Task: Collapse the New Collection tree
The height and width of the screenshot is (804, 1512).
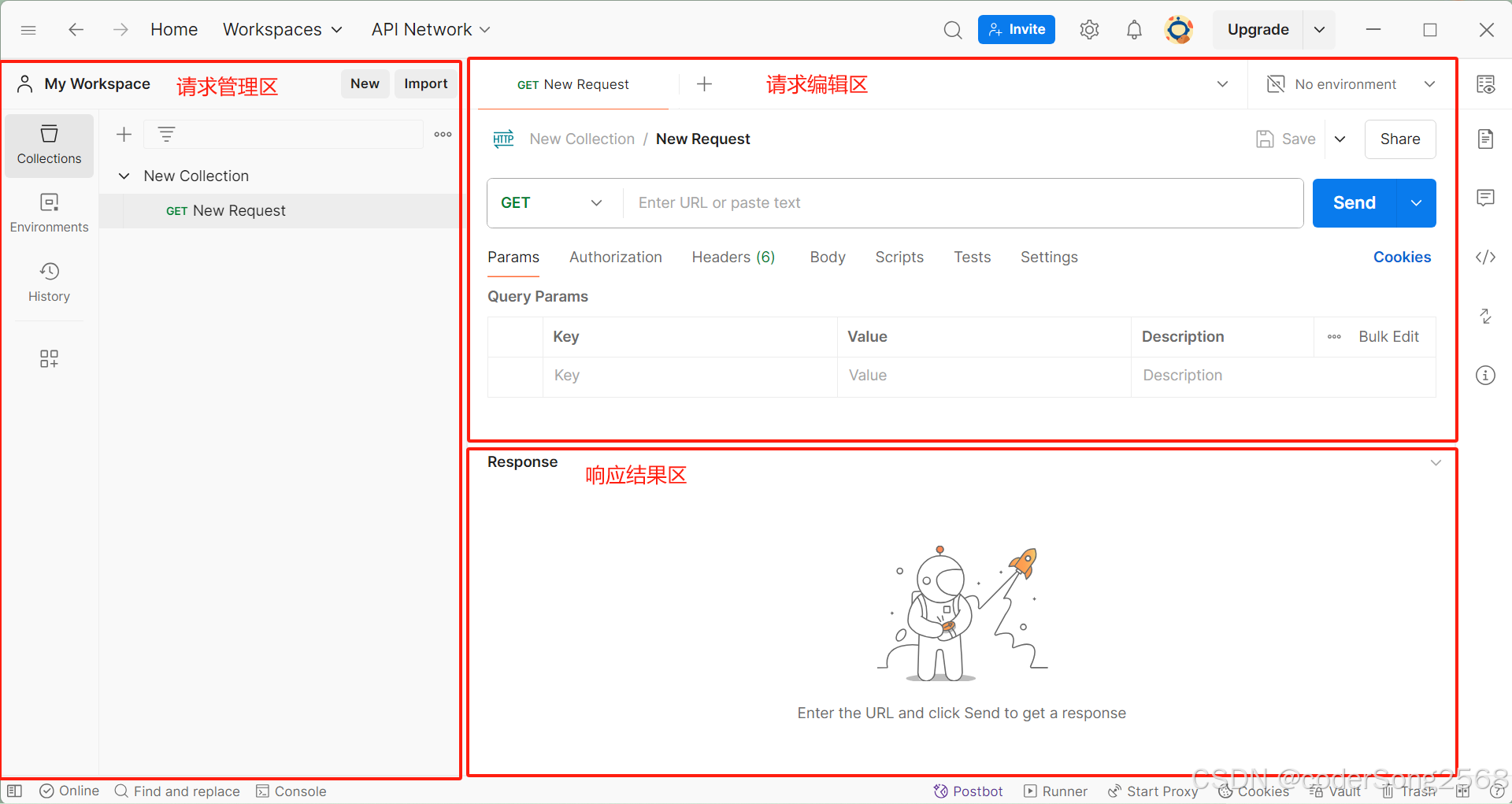Action: tap(124, 176)
